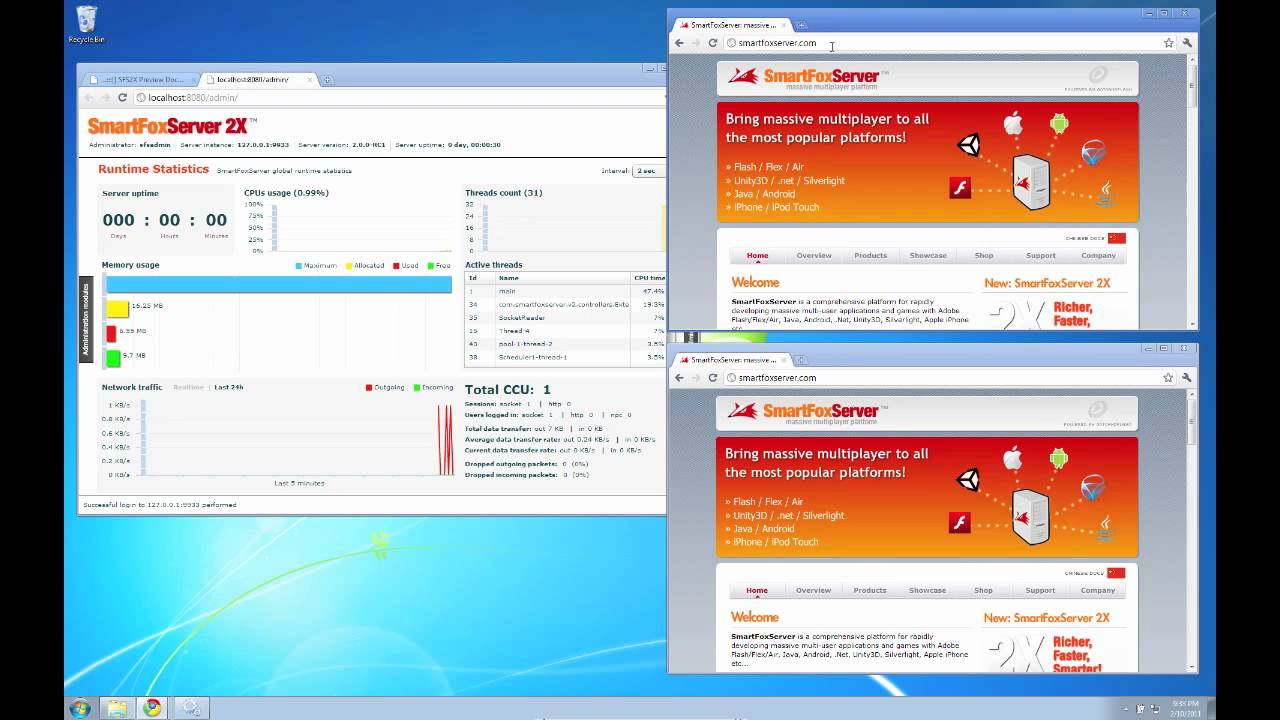Open Overview menu in upper window
The width and height of the screenshot is (1280, 720).
point(814,255)
